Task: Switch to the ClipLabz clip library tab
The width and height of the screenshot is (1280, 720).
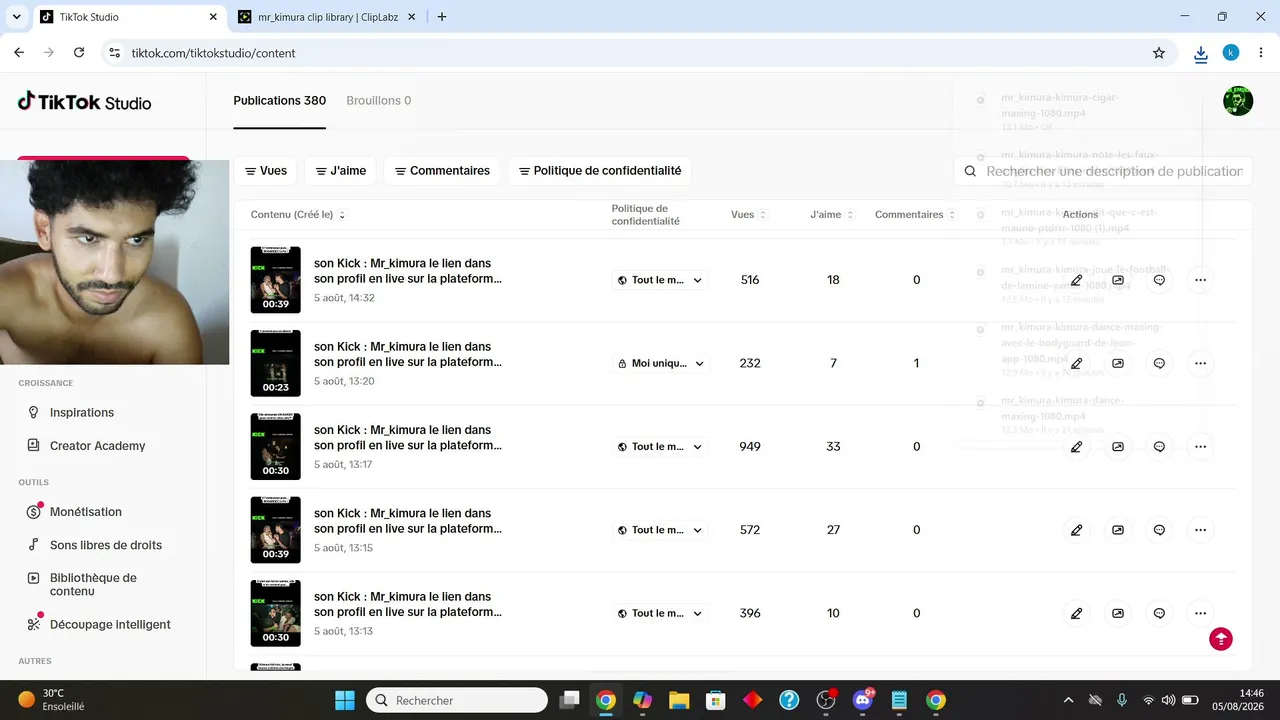Action: (327, 17)
